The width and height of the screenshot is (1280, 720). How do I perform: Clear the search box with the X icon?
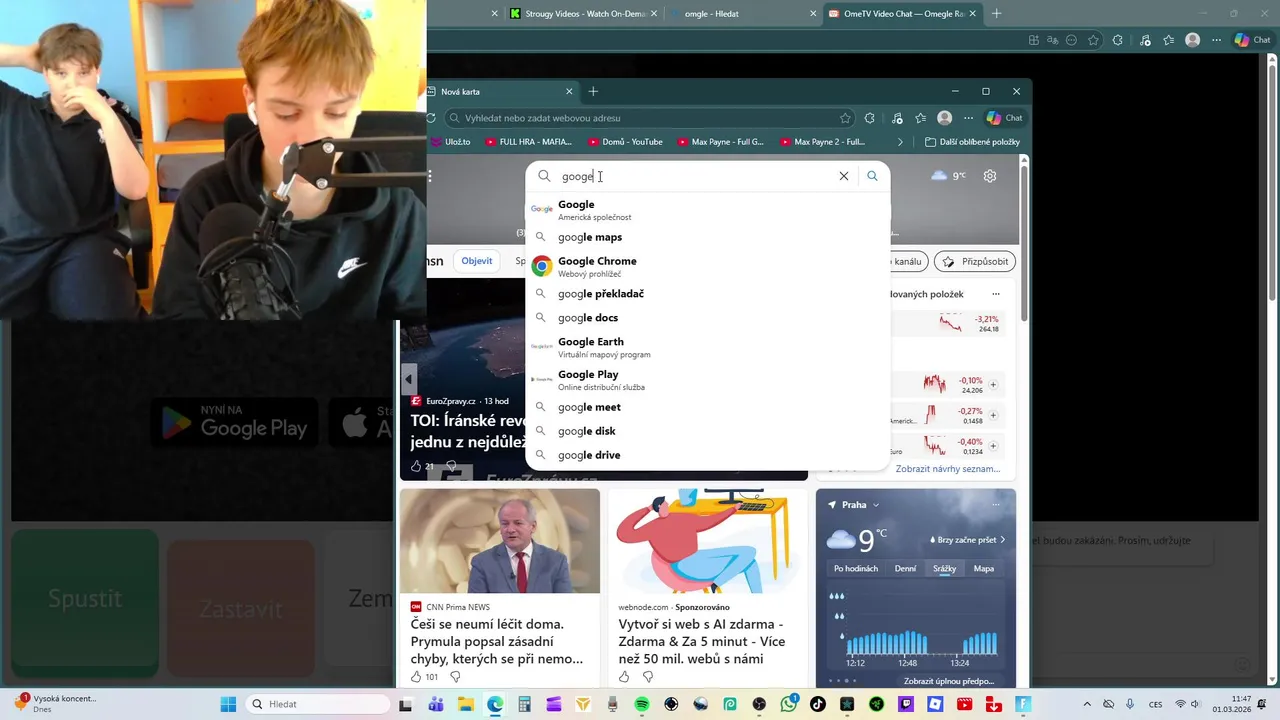843,176
